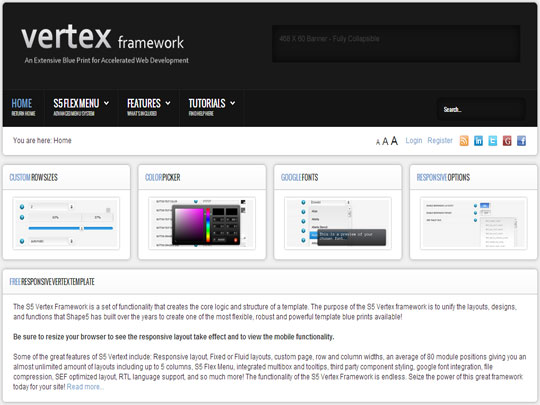Expand the S5 Flex Menu dropdown arrow
The image size is (540, 405).
pos(106,103)
